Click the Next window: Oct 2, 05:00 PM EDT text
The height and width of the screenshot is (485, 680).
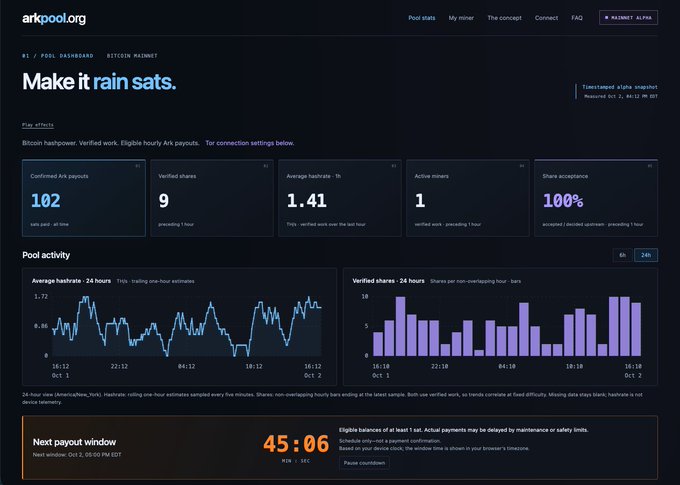(x=77, y=455)
